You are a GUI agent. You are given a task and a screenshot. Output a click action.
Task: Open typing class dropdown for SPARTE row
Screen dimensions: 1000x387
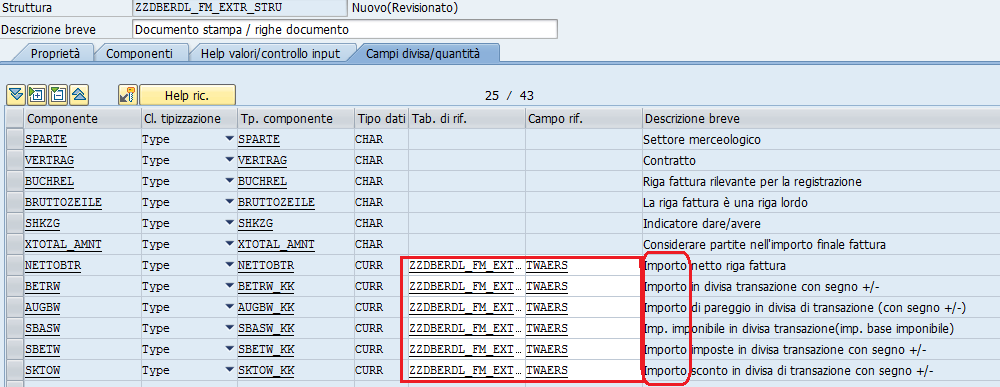click(x=230, y=139)
